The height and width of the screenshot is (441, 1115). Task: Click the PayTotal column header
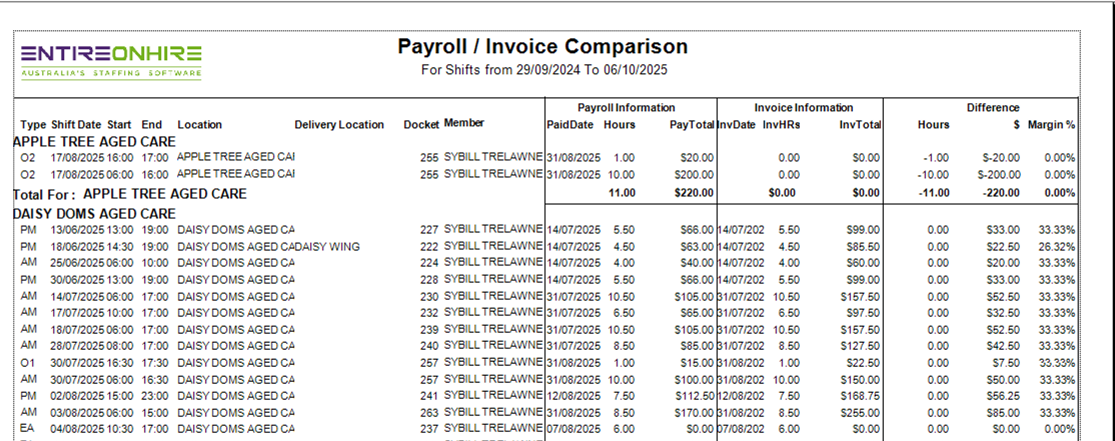point(691,125)
